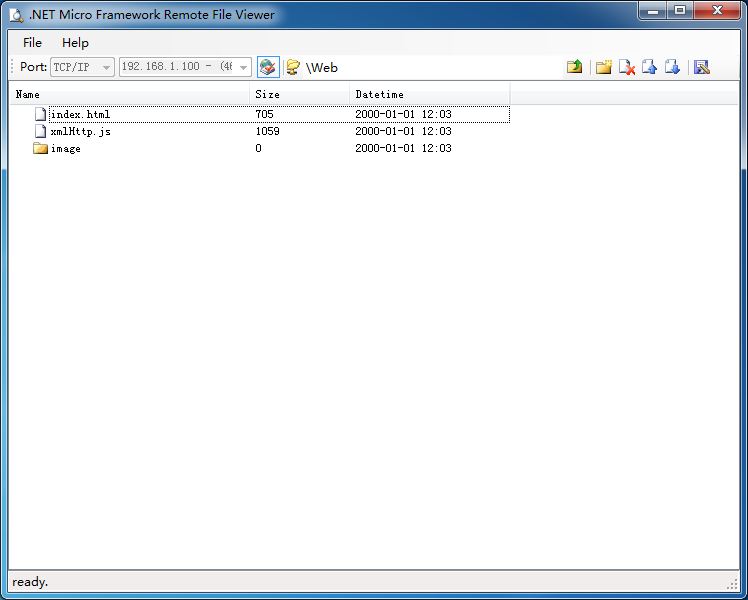Open the Help menu
Image resolution: width=748 pixels, height=600 pixels.
coord(75,42)
